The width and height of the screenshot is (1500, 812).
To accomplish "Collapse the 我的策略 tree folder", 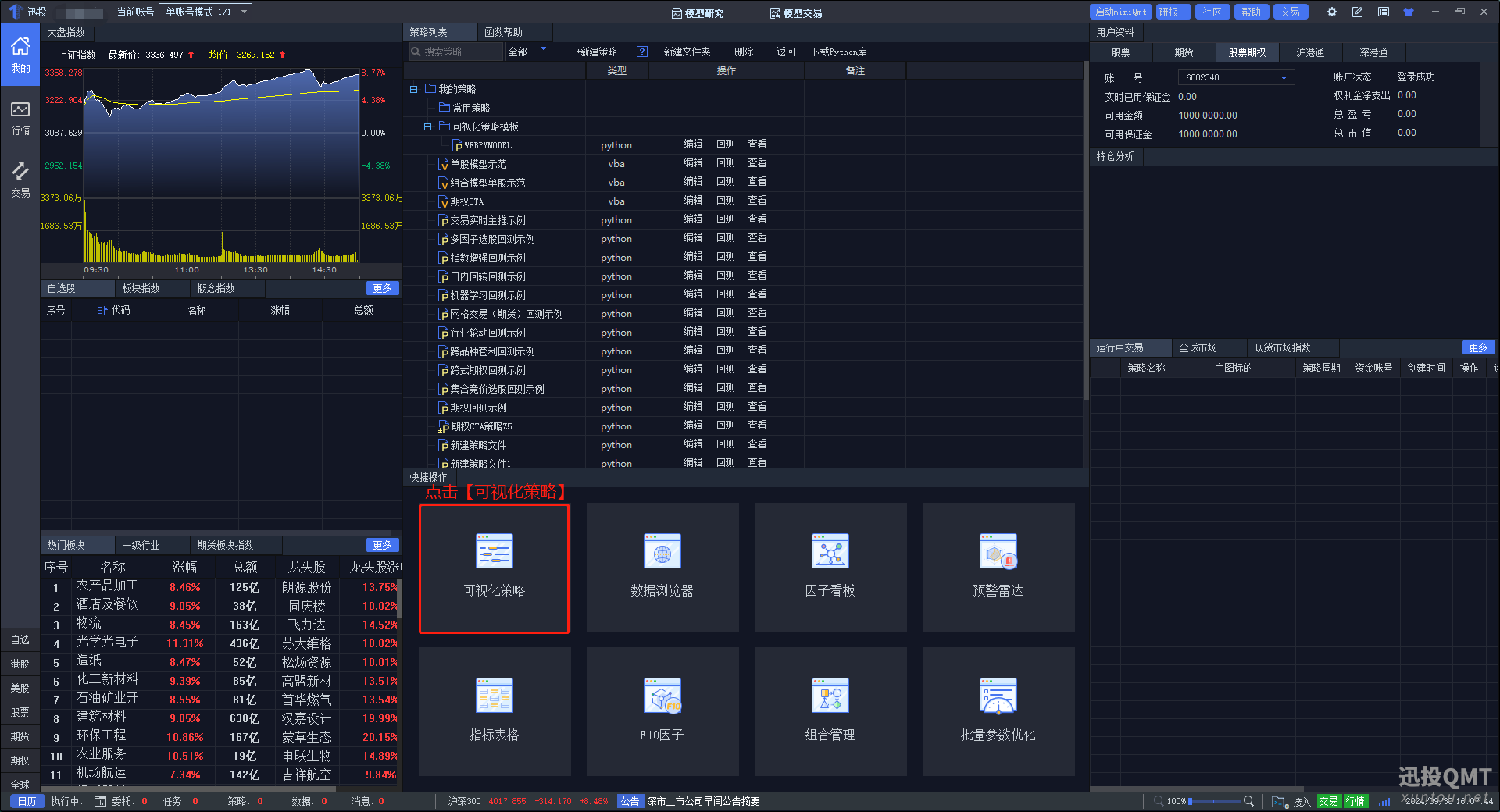I will [x=413, y=89].
